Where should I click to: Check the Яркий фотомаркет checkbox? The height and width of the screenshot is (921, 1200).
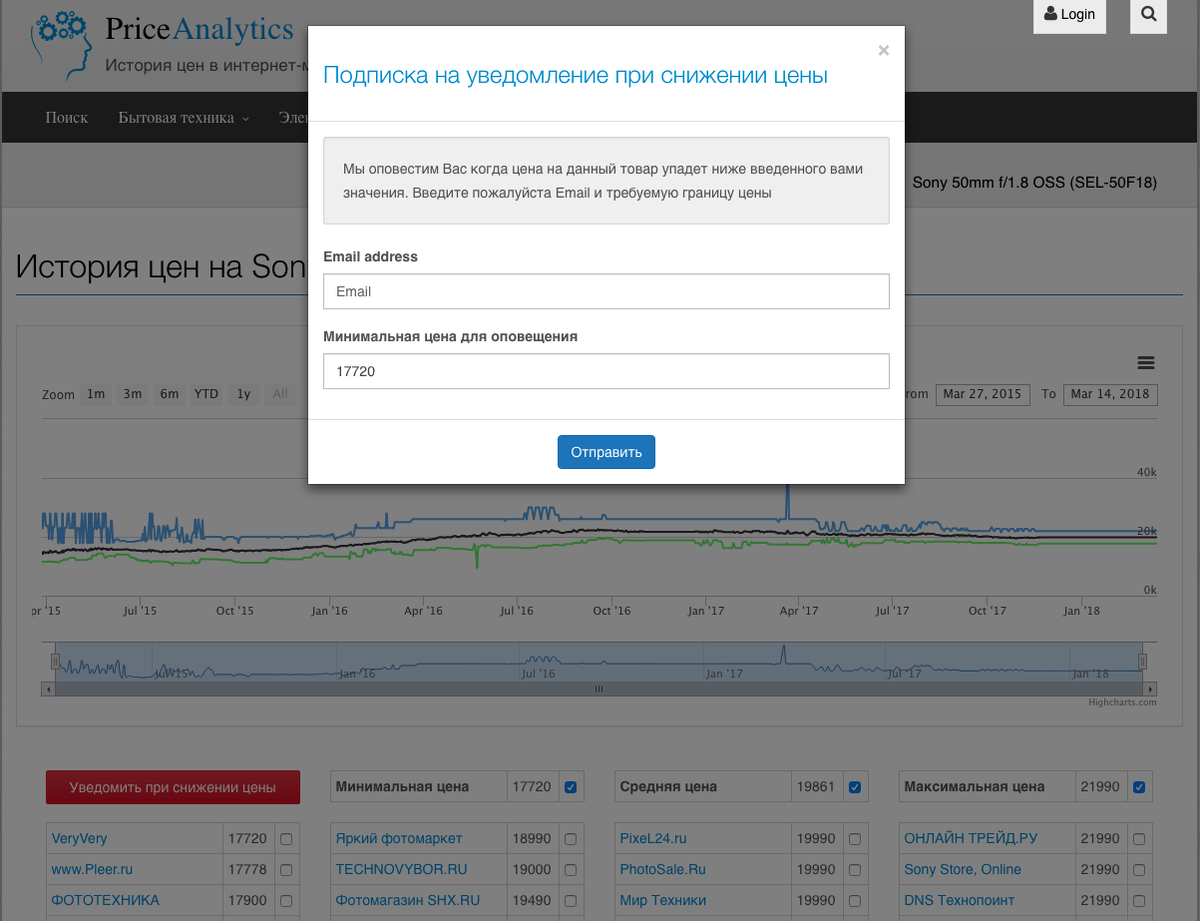click(x=571, y=839)
